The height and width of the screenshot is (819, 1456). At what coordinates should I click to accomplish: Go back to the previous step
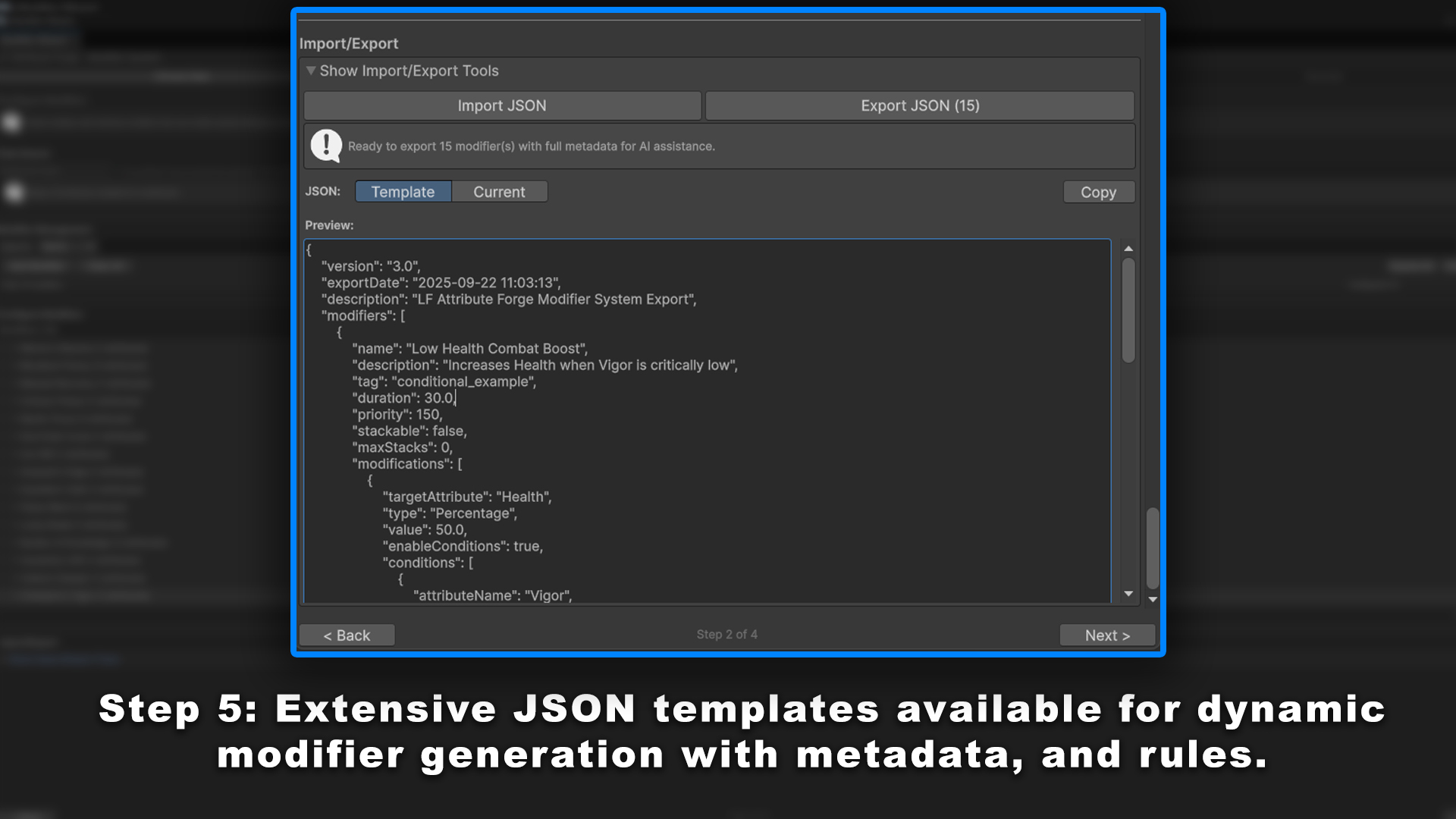tap(346, 635)
